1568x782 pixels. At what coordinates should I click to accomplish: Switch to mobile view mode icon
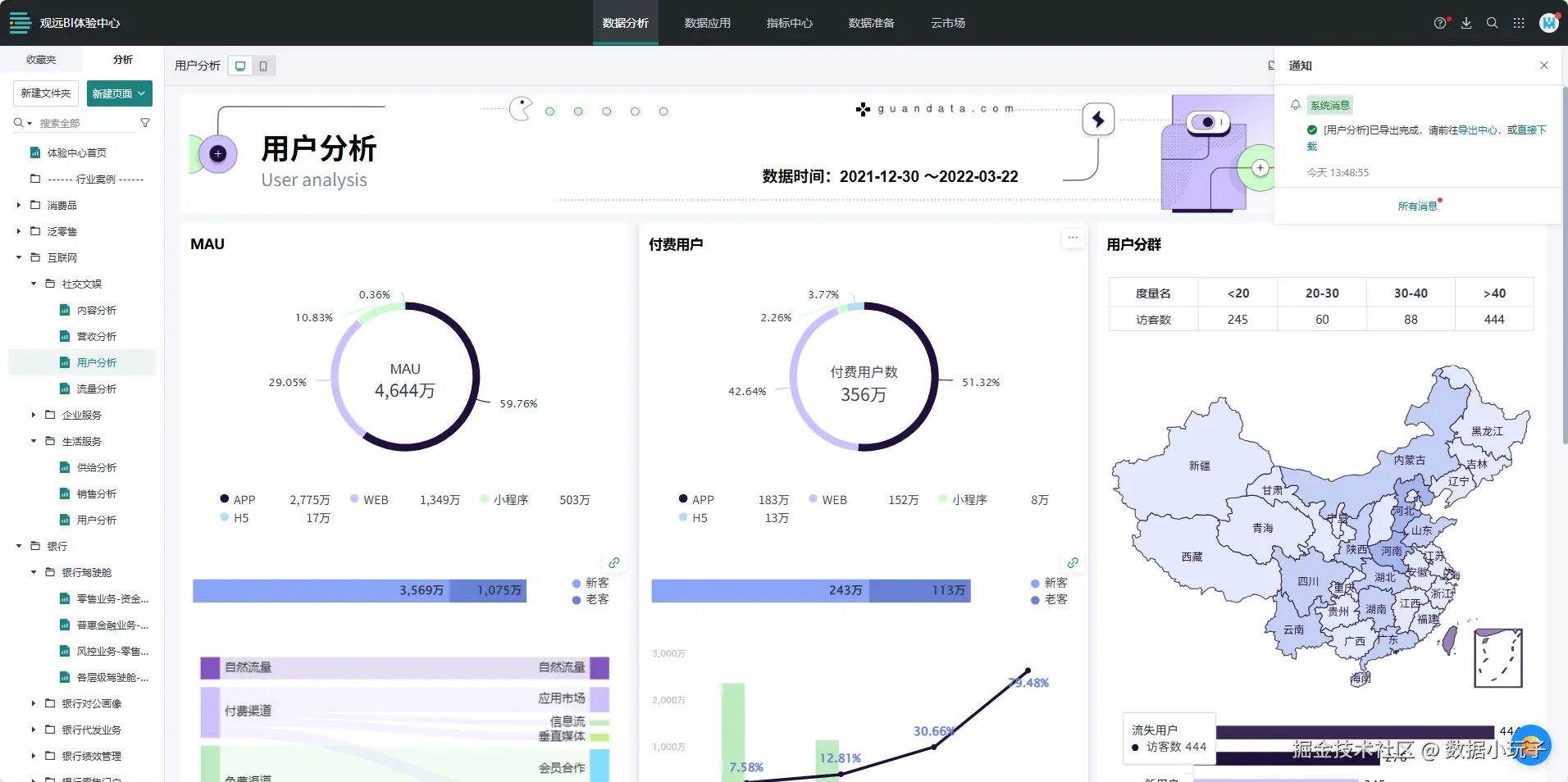(263, 66)
